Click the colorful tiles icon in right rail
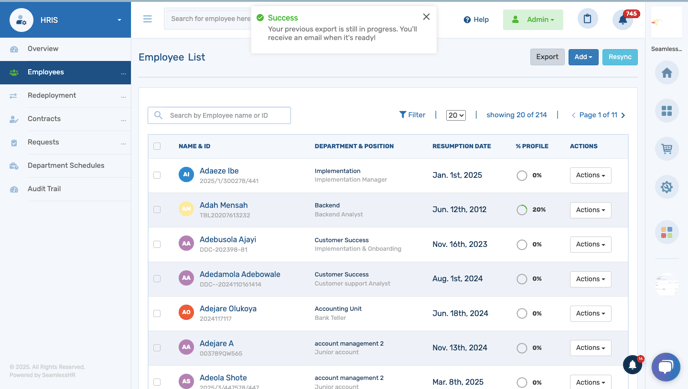This screenshot has height=389, width=688. 666,232
